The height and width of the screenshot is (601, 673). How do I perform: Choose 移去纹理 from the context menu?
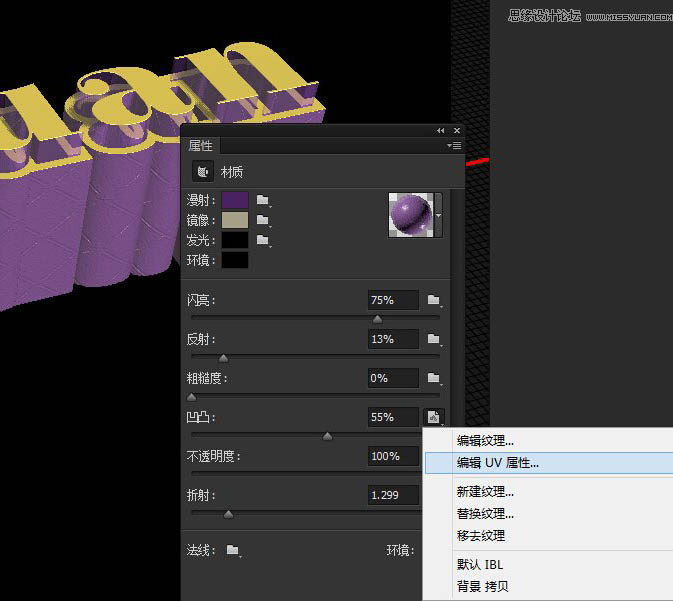pos(549,536)
